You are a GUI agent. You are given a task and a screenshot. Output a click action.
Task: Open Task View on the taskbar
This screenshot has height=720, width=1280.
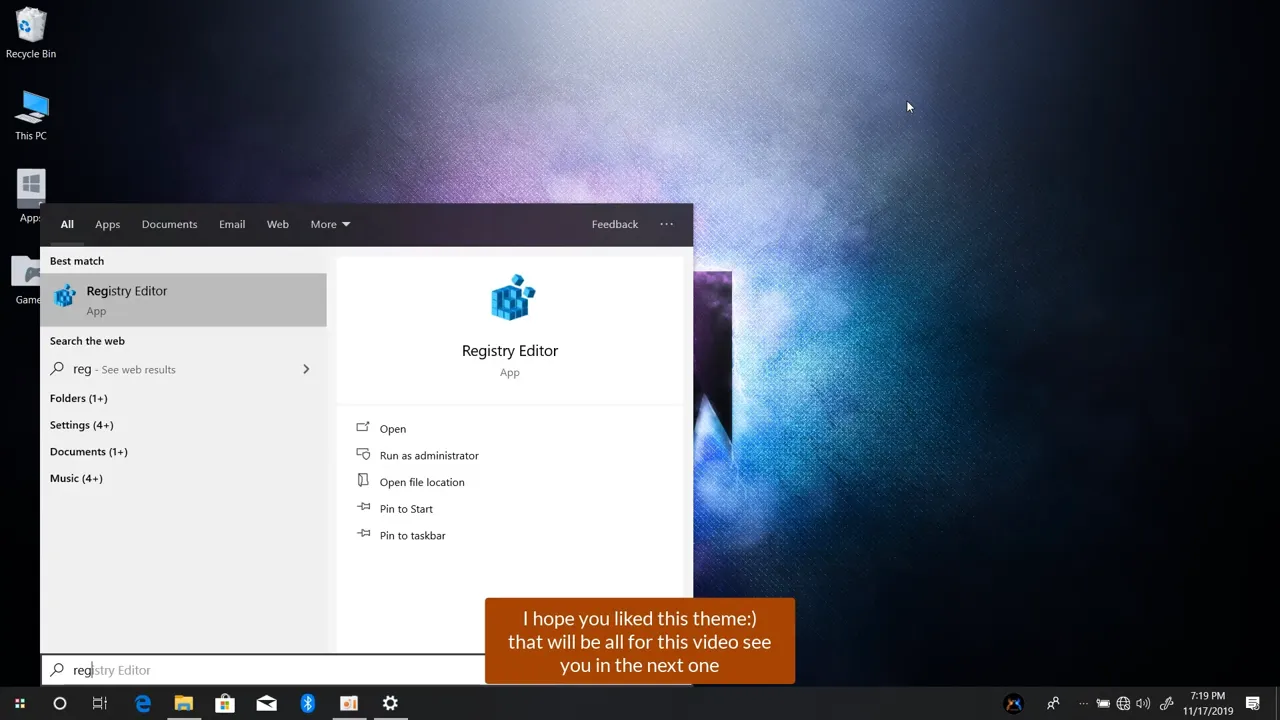tap(100, 704)
